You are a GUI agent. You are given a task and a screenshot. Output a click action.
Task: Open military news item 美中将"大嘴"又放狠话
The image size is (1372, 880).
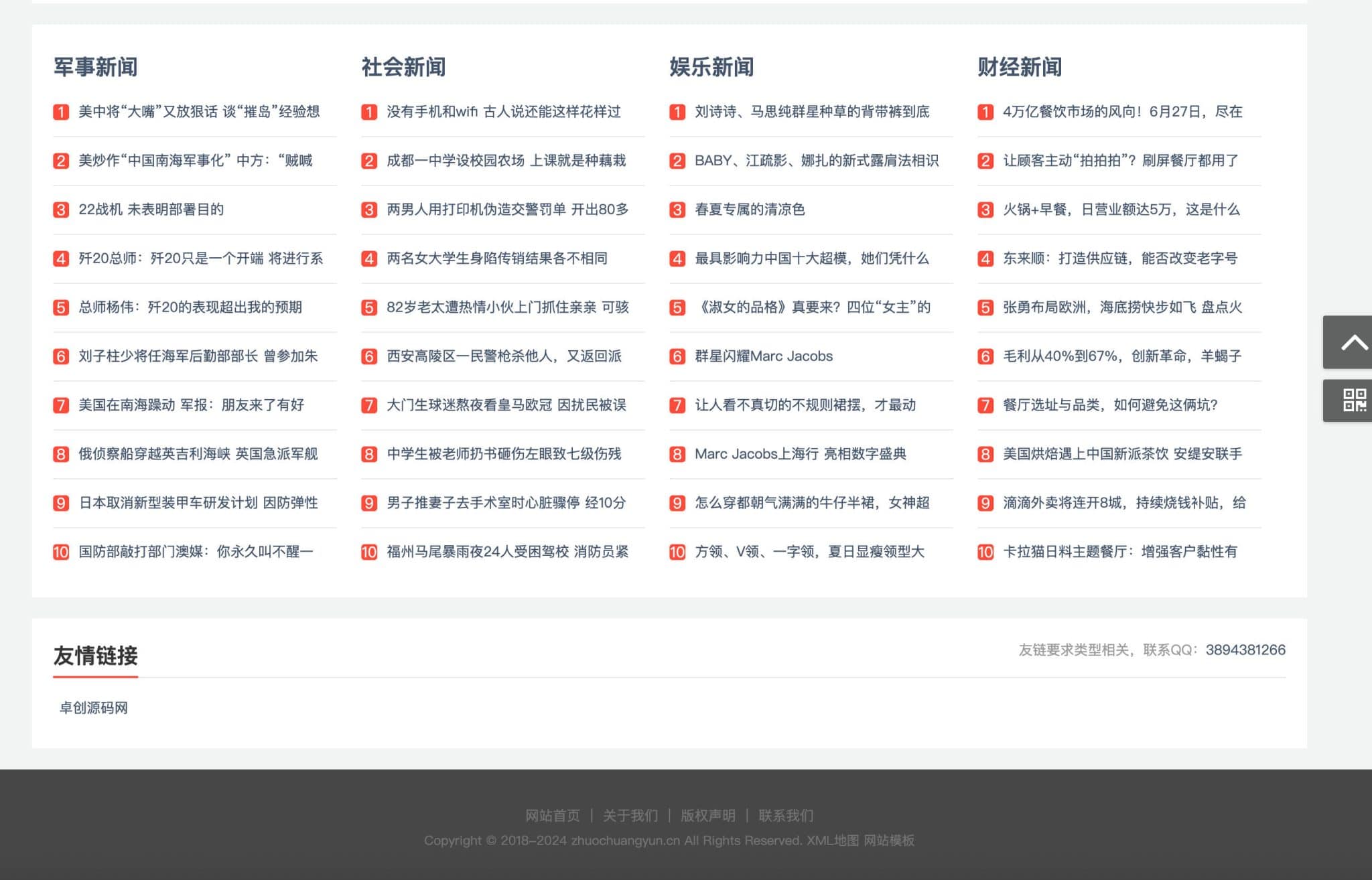click(x=199, y=112)
